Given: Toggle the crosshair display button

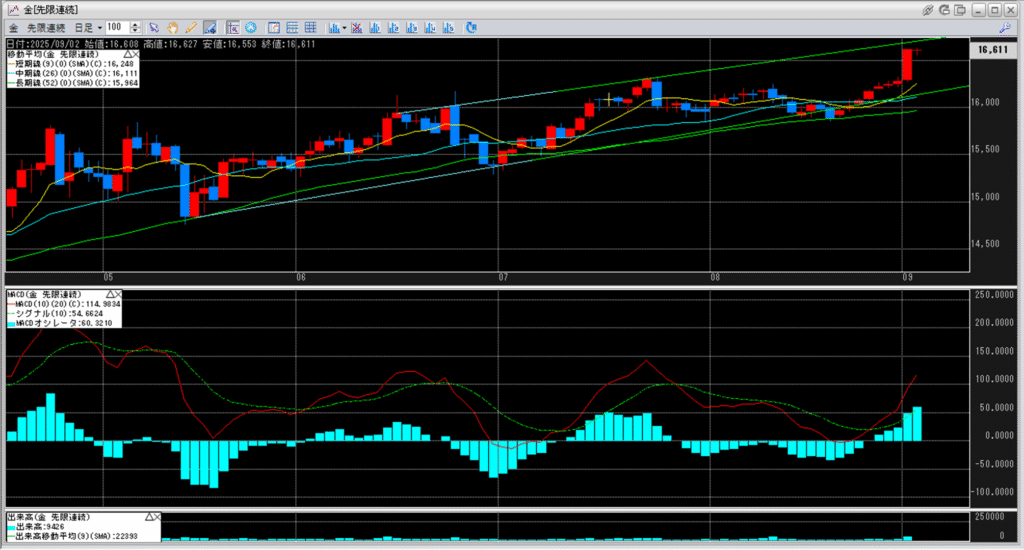Looking at the screenshot, I should coord(232,27).
